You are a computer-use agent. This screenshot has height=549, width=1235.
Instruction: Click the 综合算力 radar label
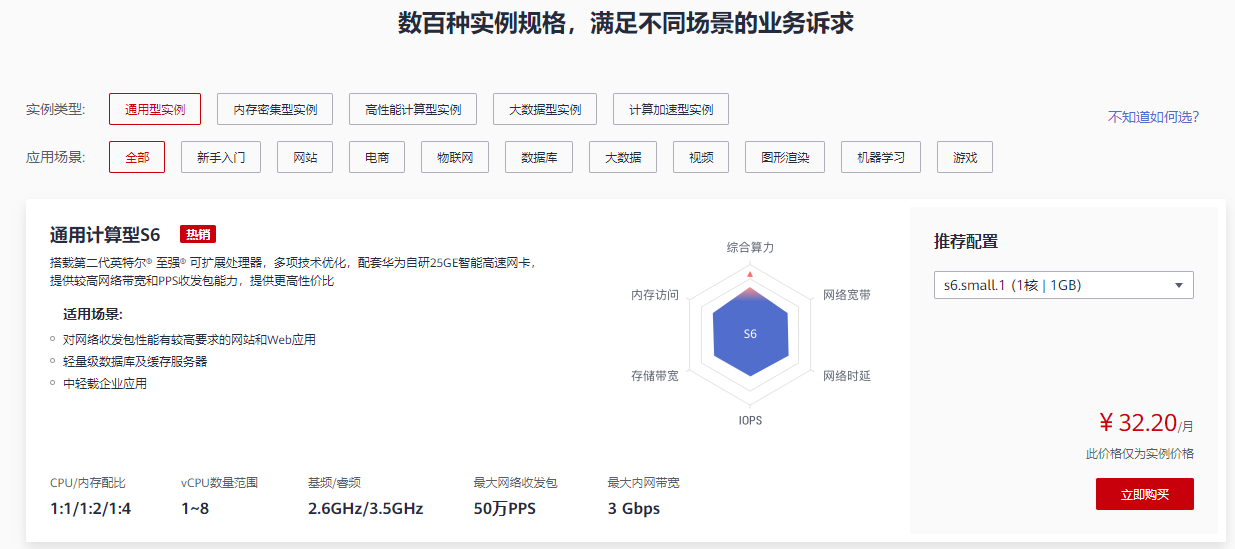750,247
